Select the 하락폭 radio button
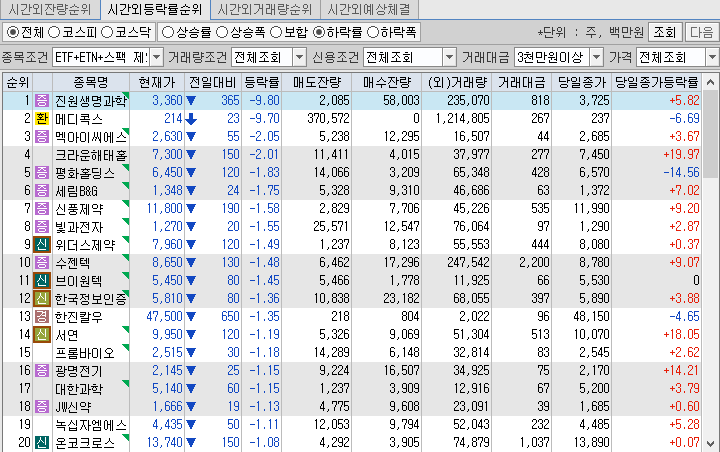Screen dimensions: 720x452 (x=373, y=32)
